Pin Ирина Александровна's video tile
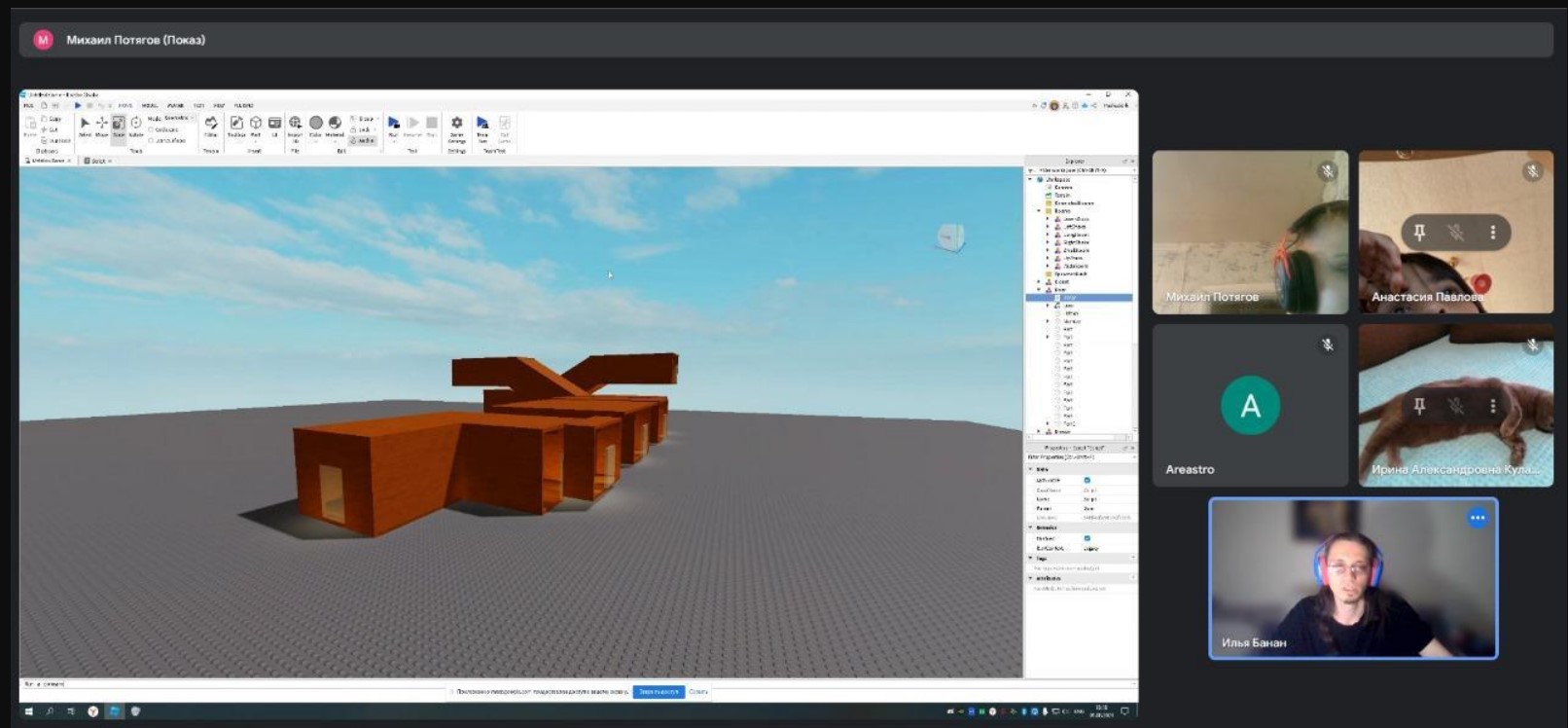Screen dimensions: 1568x728 point(1419,406)
